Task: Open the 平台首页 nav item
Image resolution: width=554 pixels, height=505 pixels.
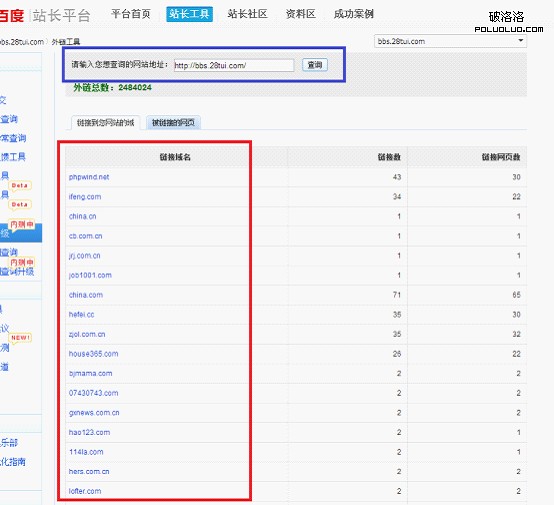Action: (131, 14)
